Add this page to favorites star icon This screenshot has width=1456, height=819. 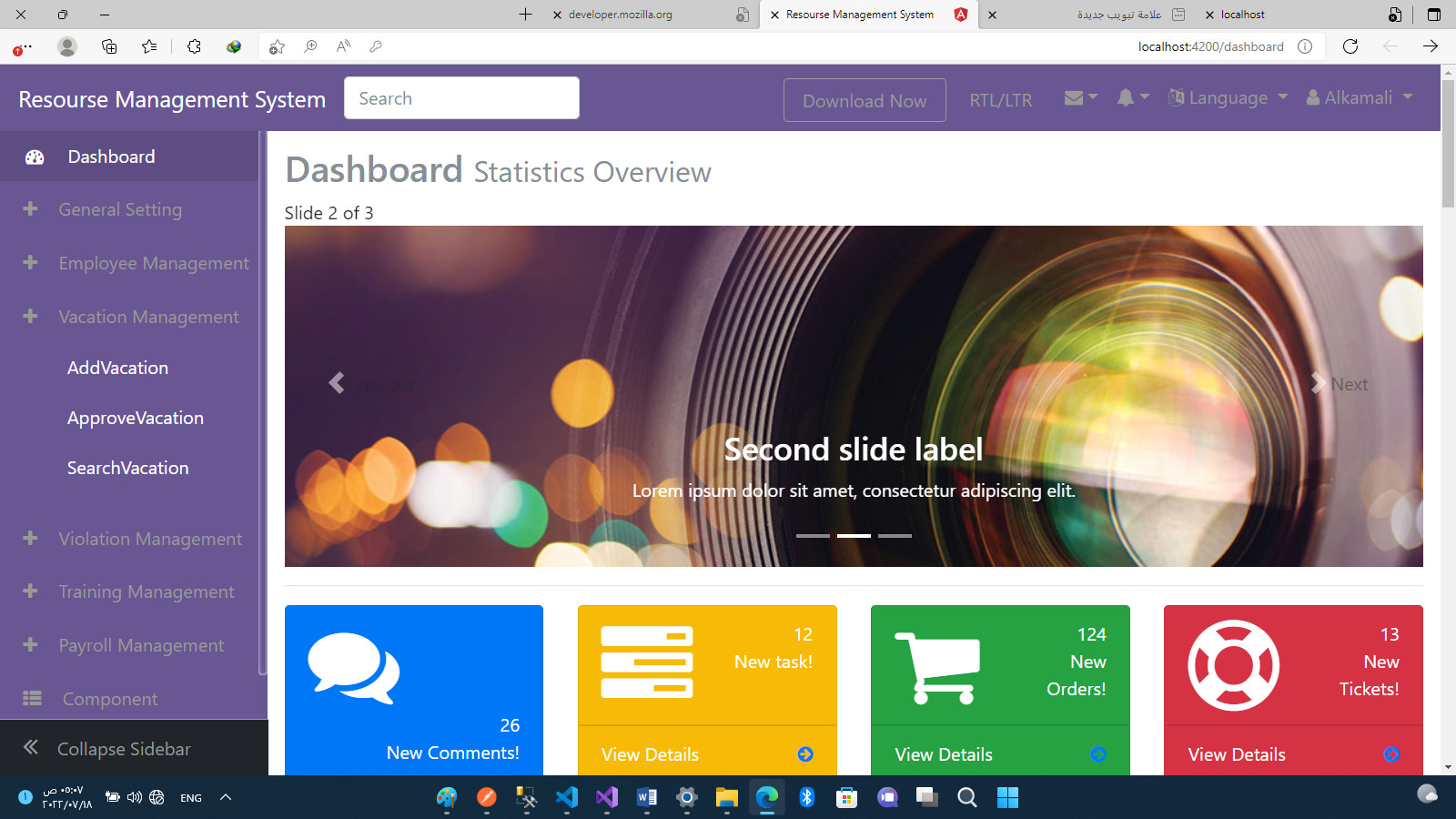(278, 46)
